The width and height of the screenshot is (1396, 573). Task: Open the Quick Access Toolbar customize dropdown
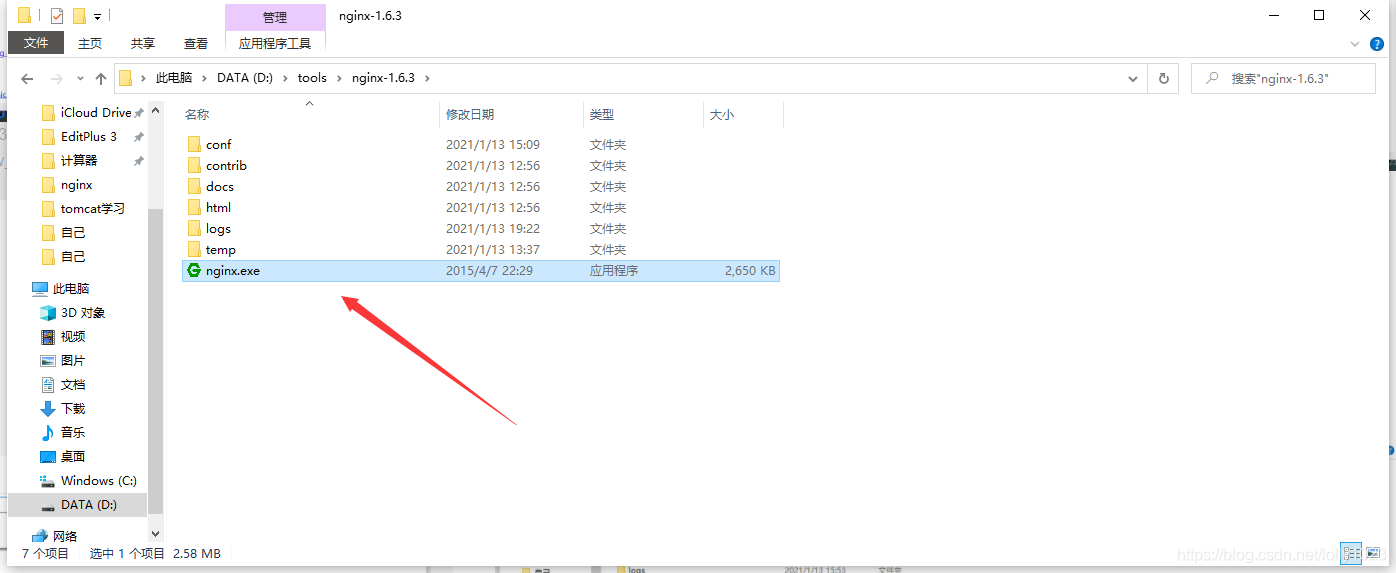[98, 16]
